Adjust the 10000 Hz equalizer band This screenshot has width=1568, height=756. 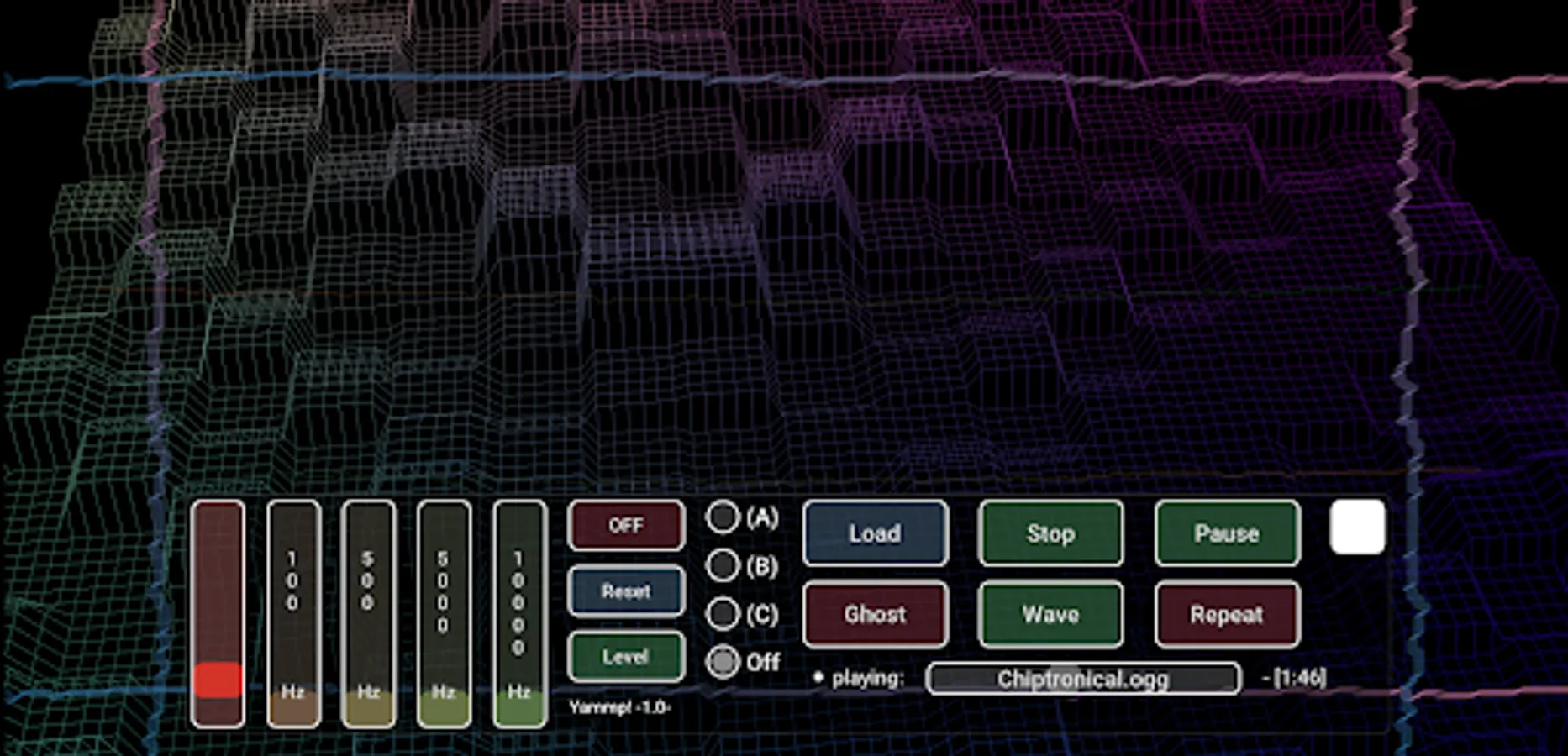pyautogui.click(x=519, y=614)
